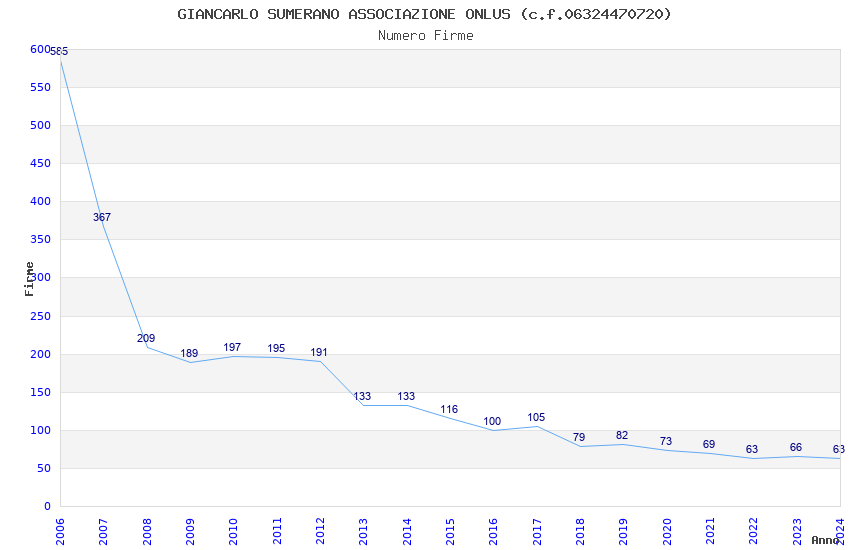Click the 2020 x-axis year label
The image size is (850, 550).
(x=667, y=532)
